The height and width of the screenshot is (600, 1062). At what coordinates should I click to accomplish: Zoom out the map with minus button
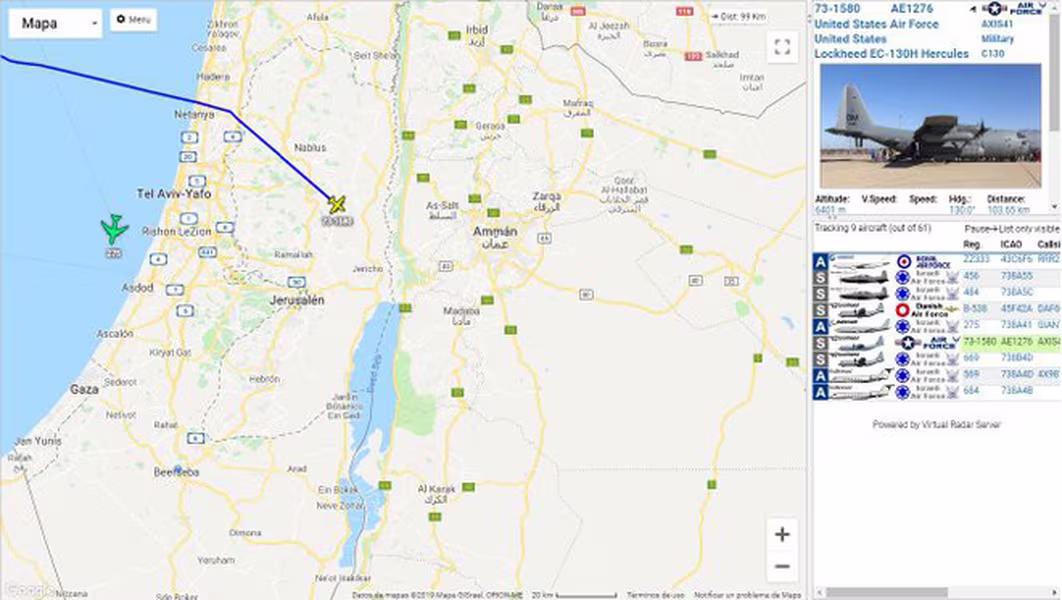click(x=782, y=566)
